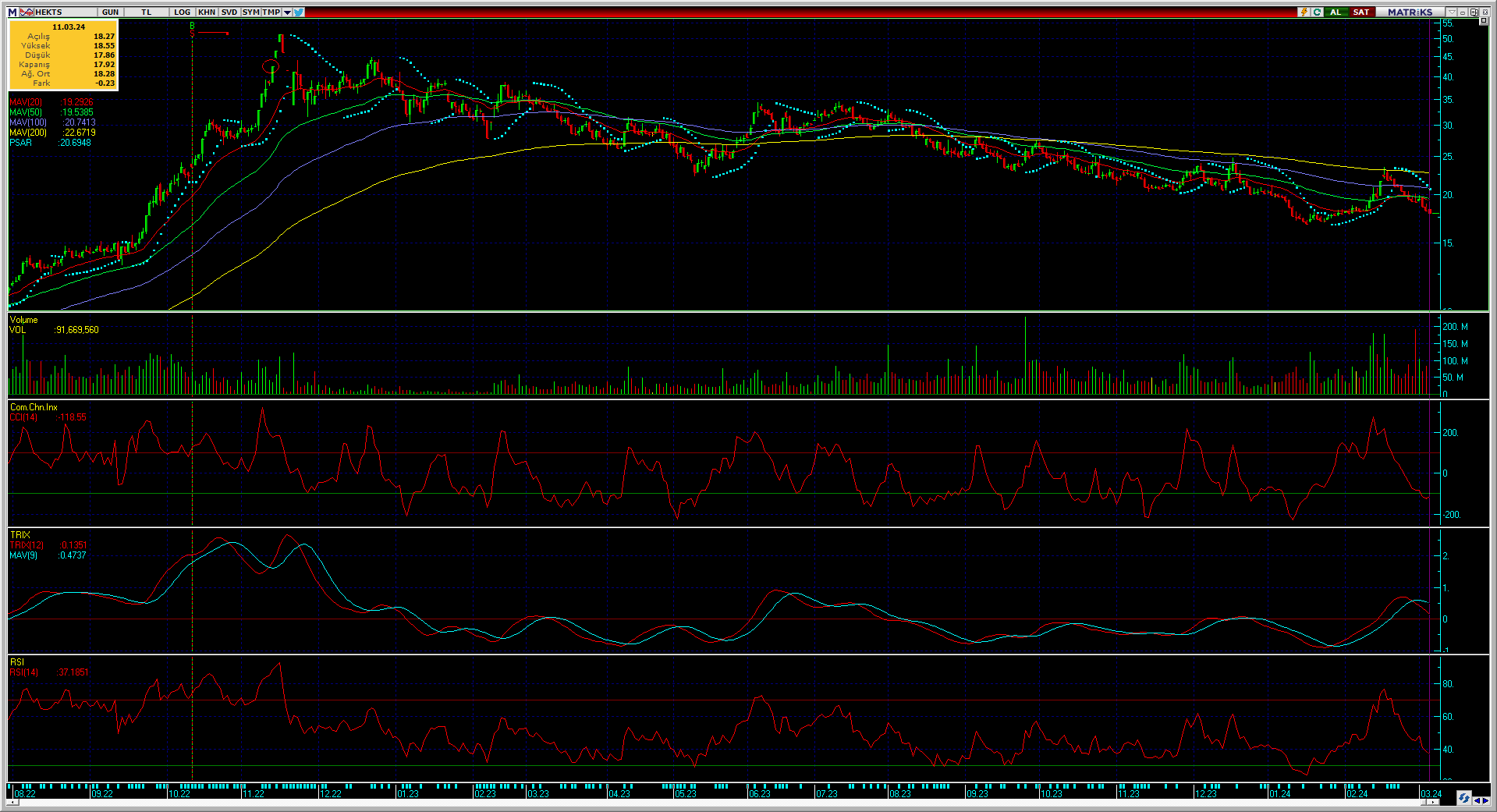Toggle the KHN option in toolbar
This screenshot has width=1497, height=812.
(207, 12)
